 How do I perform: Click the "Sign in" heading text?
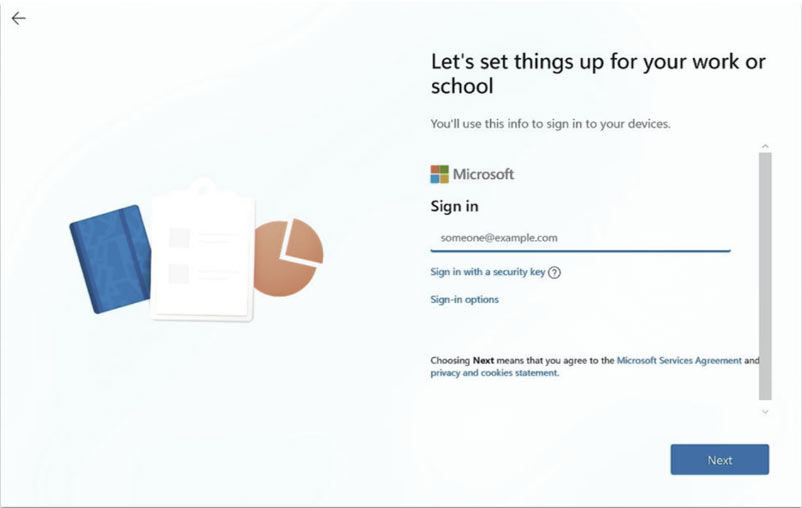coord(454,206)
